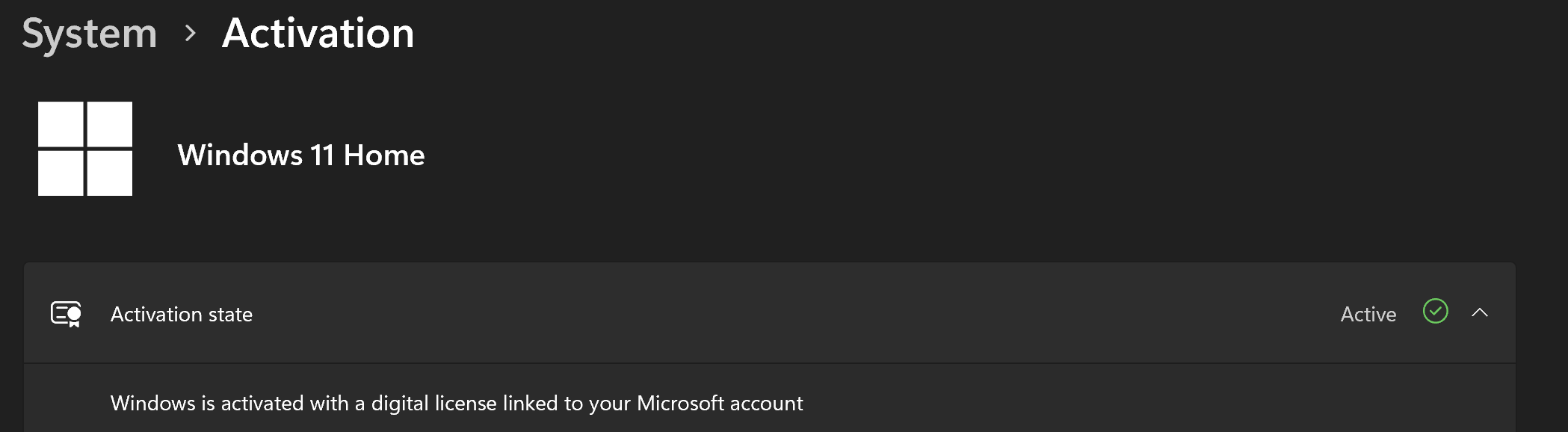
Task: Click bottom-left square of Windows logo
Action: click(x=61, y=173)
